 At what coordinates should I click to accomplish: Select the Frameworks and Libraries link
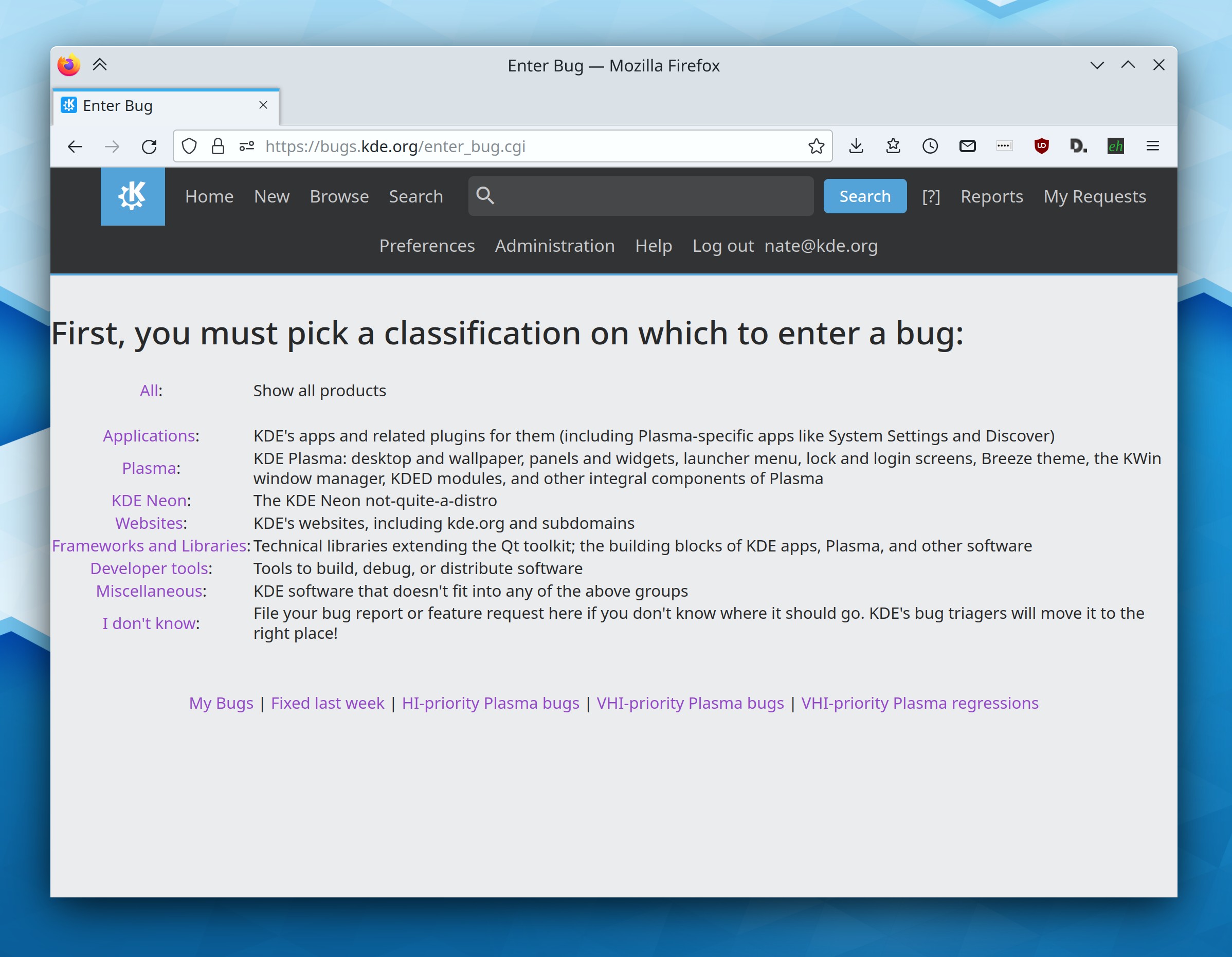coord(149,546)
